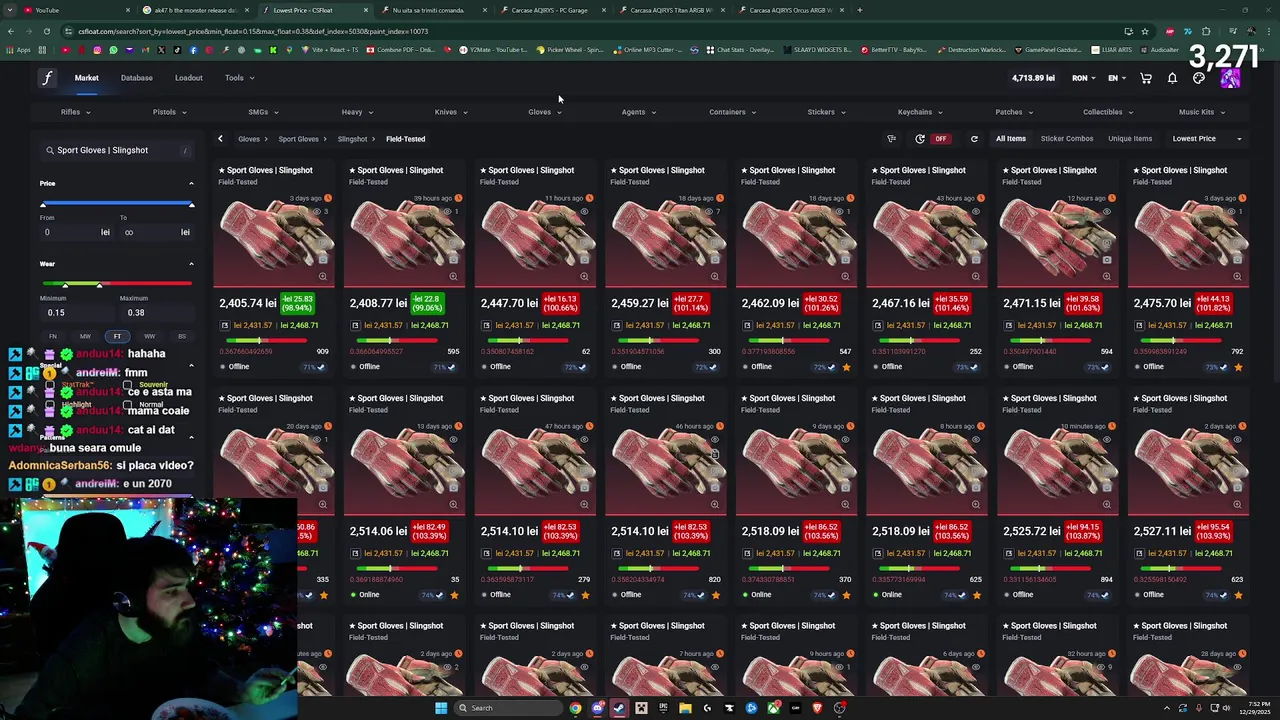The image size is (1280, 720).
Task: Open the shopping cart
Action: [1146, 78]
